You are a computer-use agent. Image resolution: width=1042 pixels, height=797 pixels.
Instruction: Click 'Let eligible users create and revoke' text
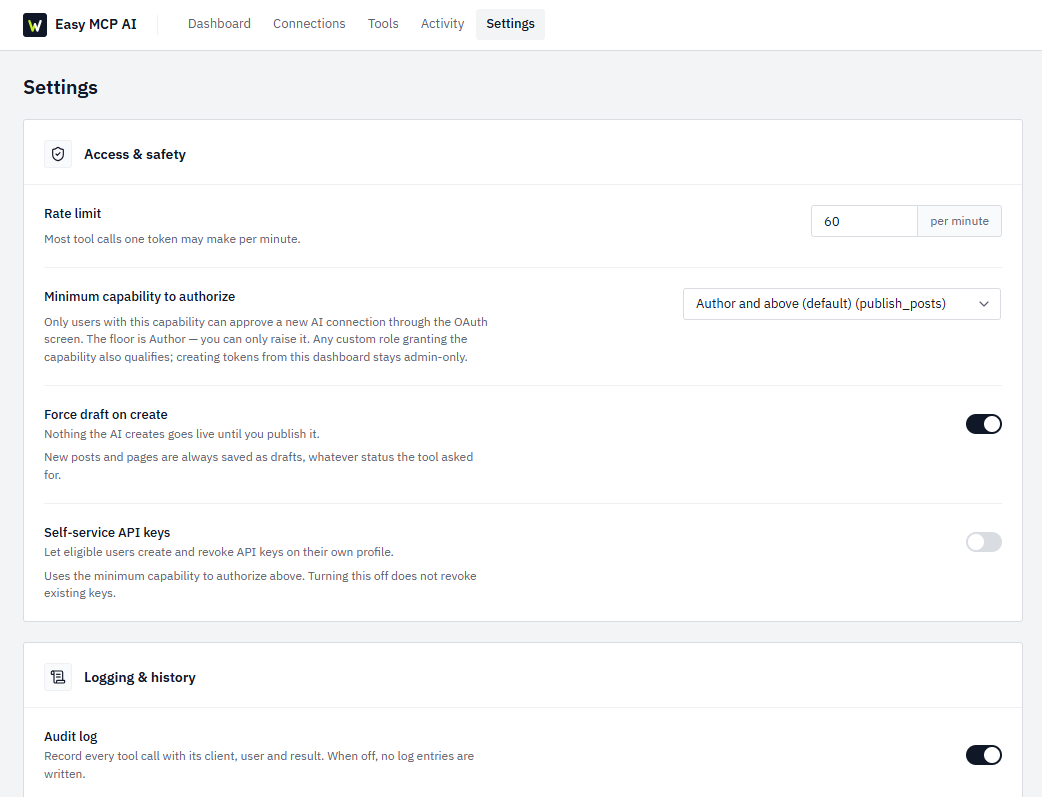tap(219, 552)
